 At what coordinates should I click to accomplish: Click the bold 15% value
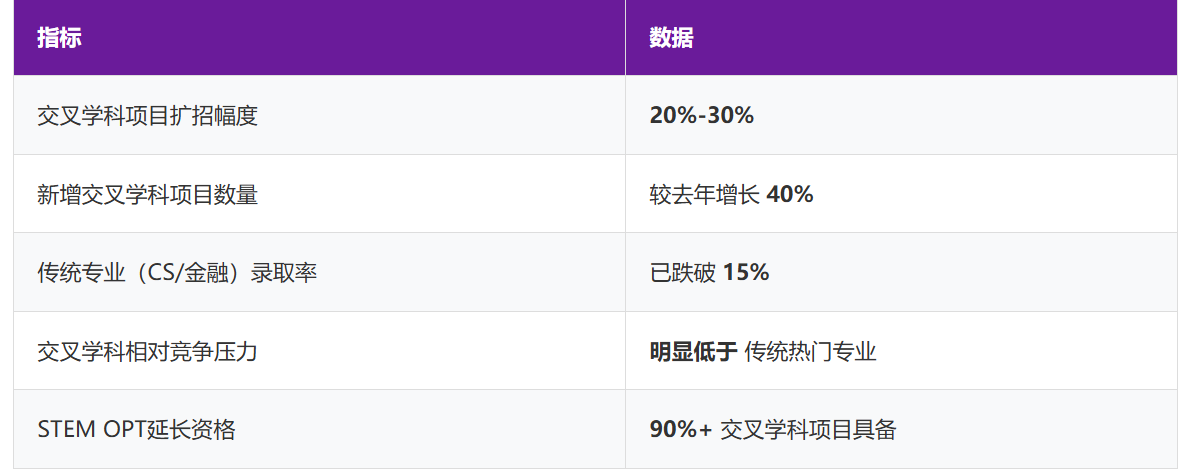pyautogui.click(x=746, y=272)
